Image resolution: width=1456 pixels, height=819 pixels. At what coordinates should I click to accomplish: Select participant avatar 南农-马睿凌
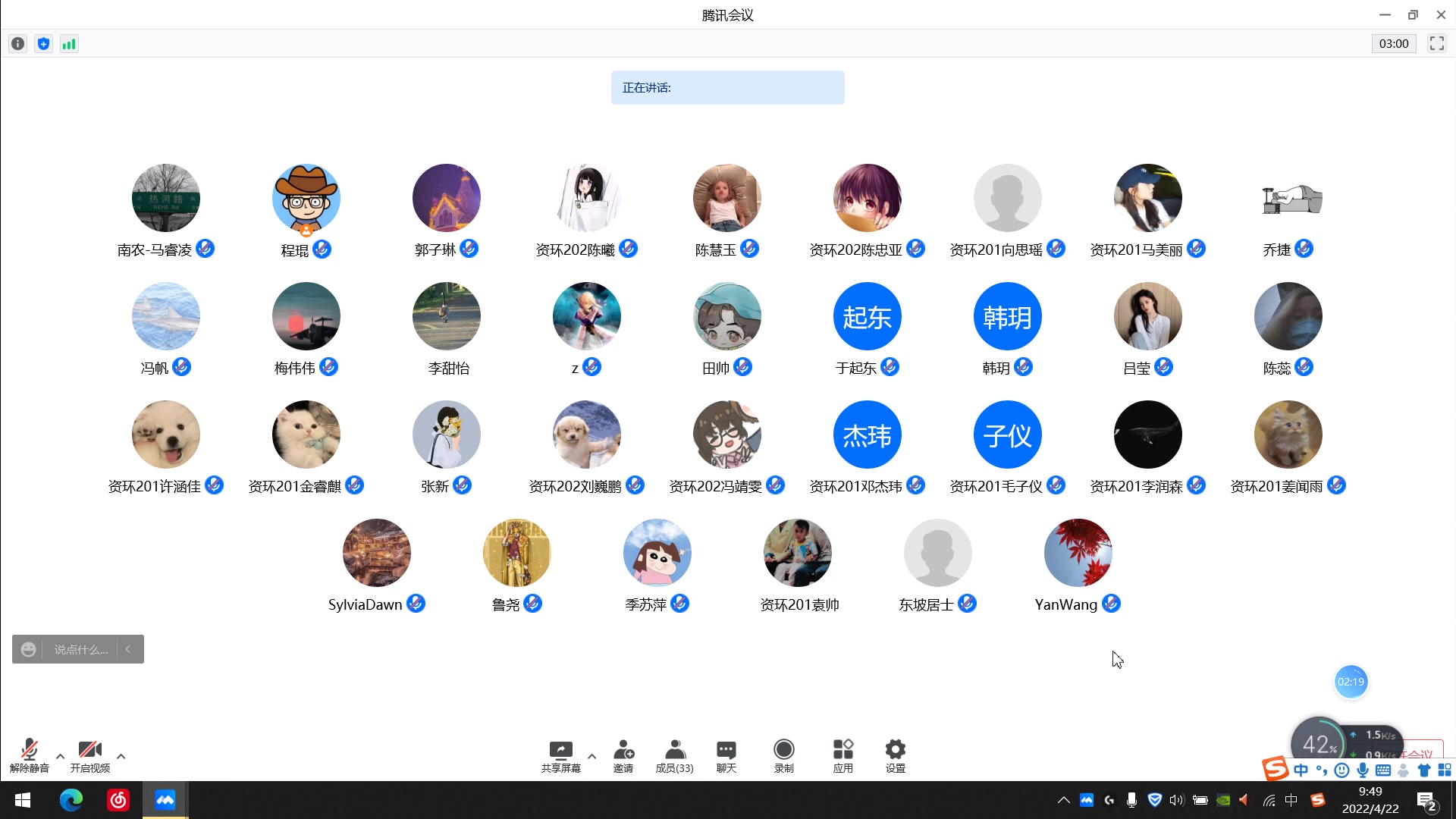[166, 198]
